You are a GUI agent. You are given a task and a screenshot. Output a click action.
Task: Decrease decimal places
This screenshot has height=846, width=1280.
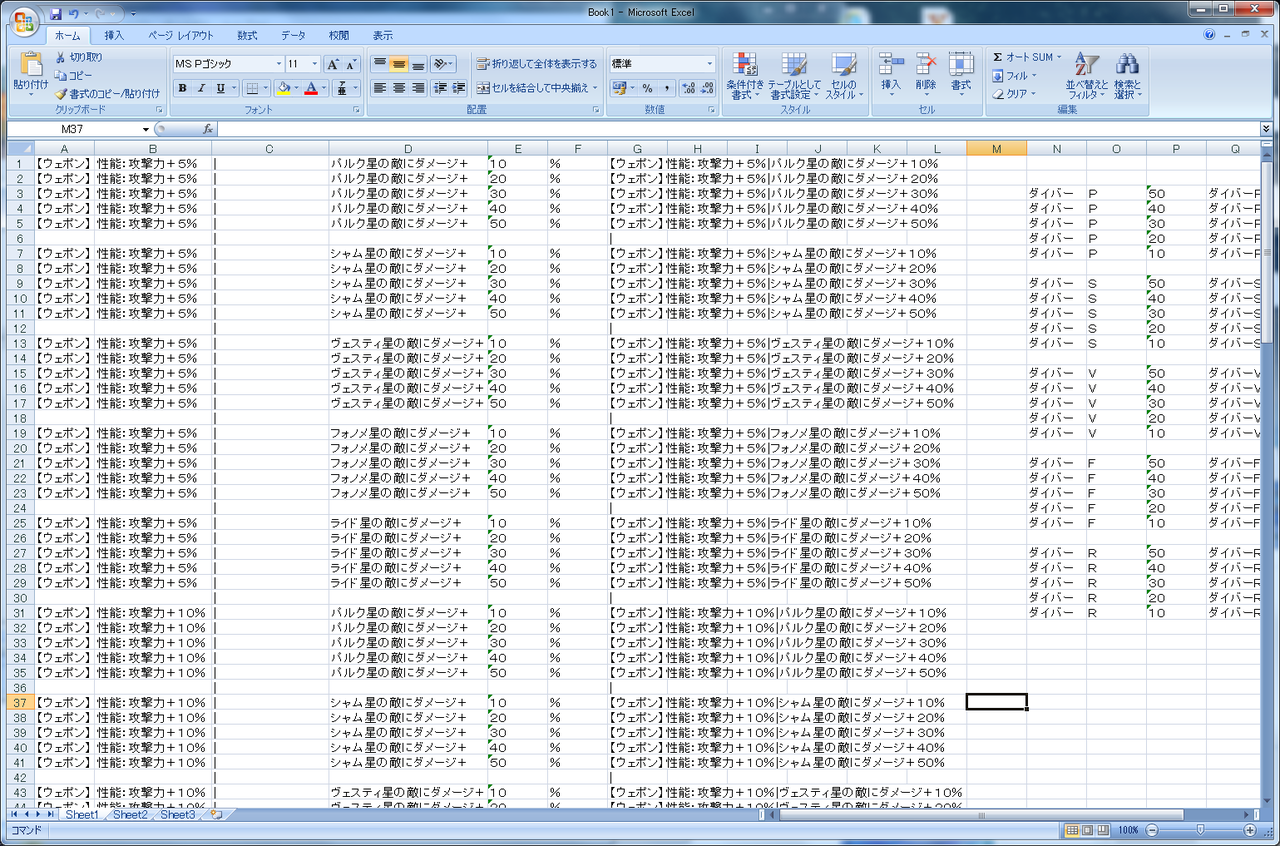tap(708, 88)
